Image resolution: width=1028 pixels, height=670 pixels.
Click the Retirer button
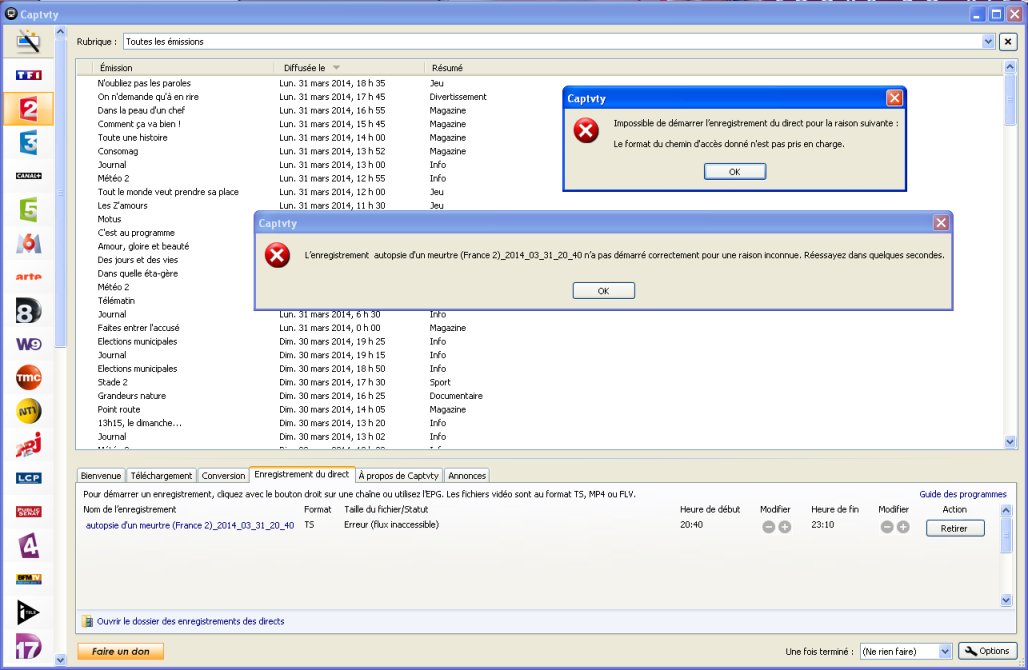pyautogui.click(x=954, y=528)
